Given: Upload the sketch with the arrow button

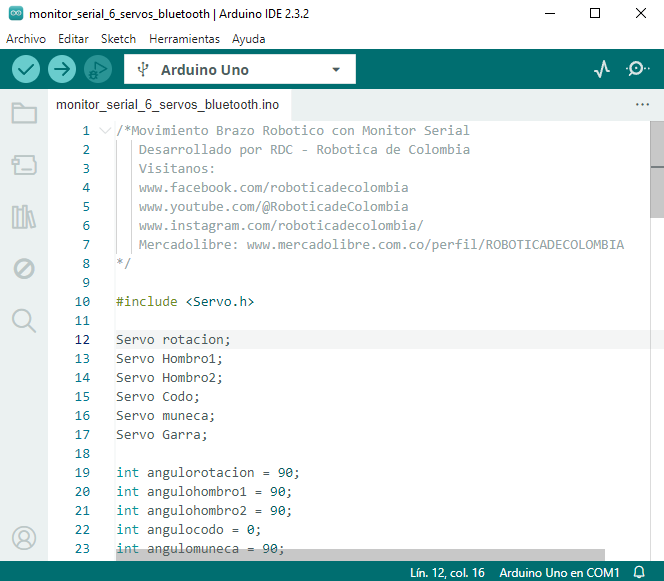Looking at the screenshot, I should coord(62,69).
